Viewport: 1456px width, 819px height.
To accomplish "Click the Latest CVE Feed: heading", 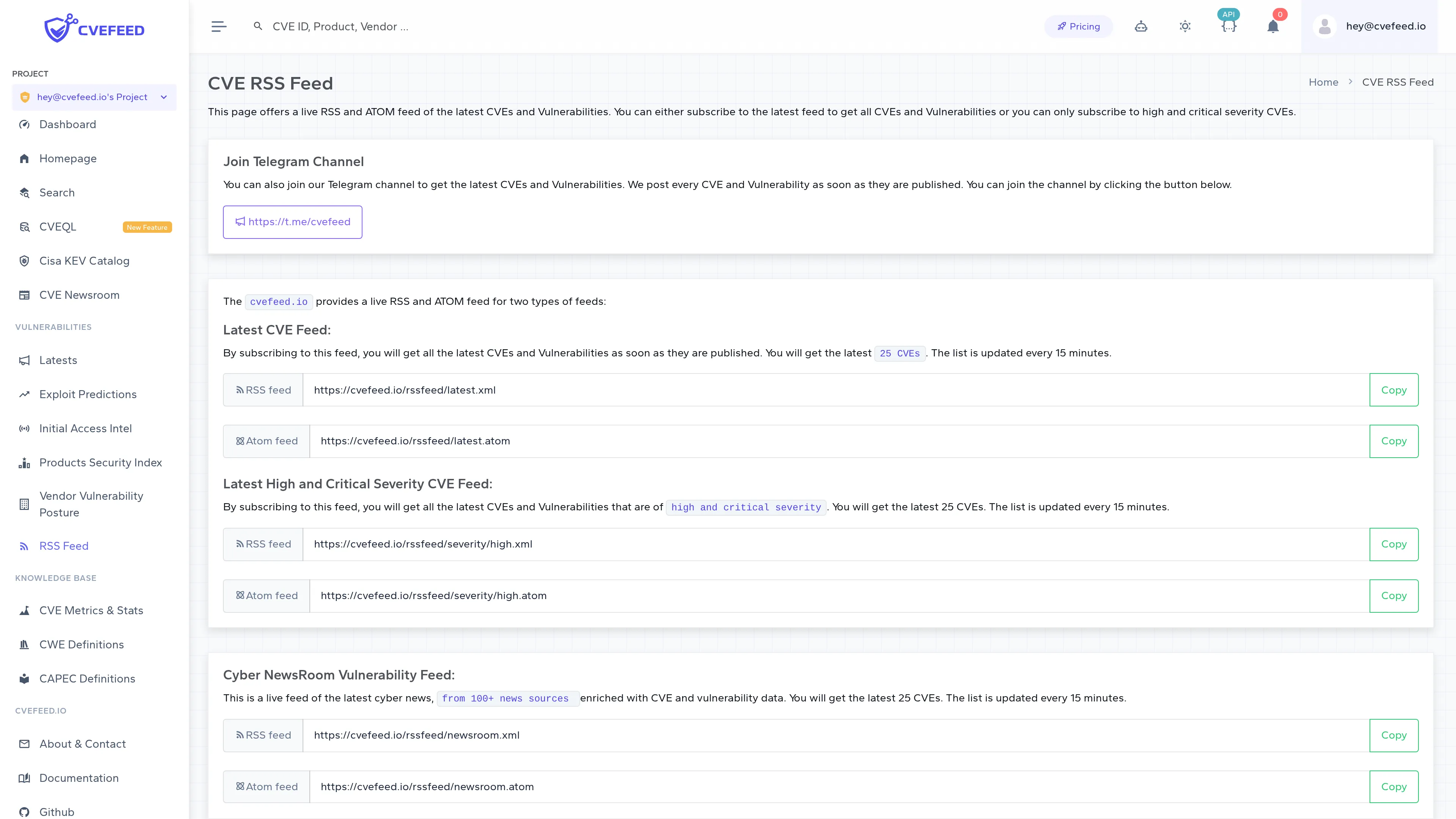I will pos(277,330).
